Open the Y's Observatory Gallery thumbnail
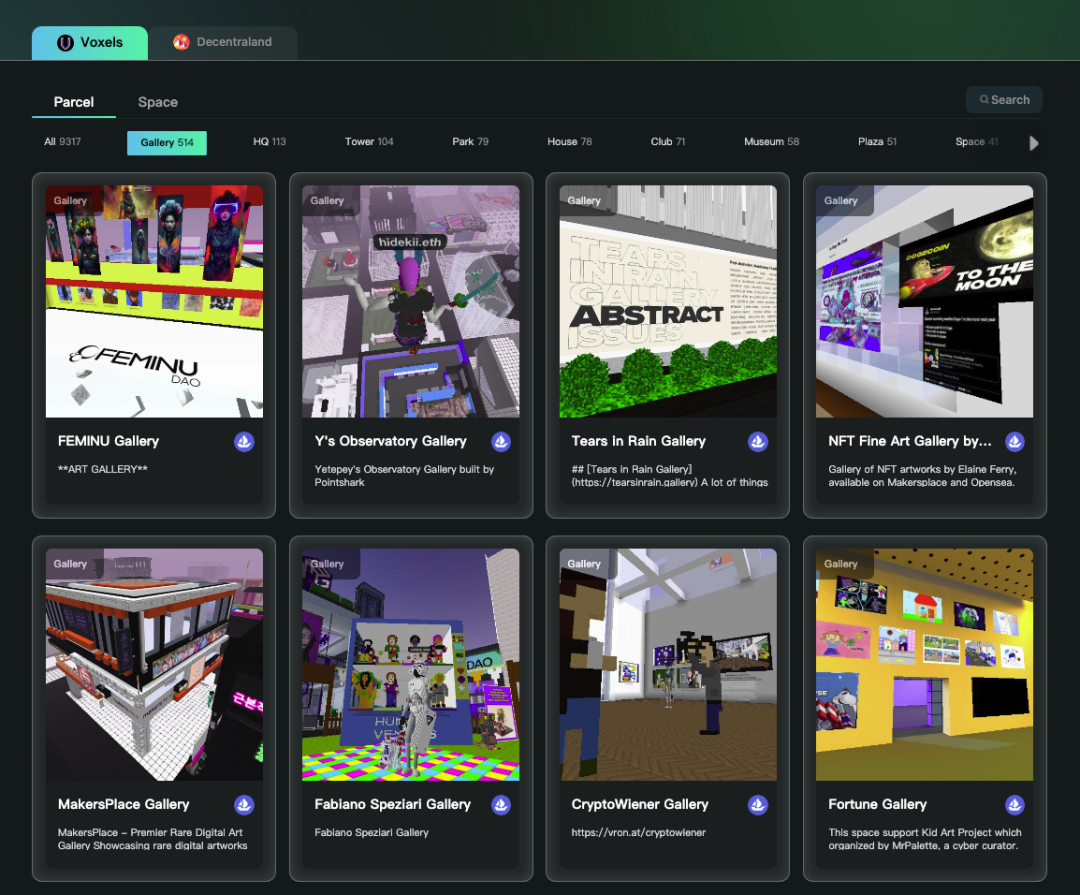The height and width of the screenshot is (895, 1080). click(x=411, y=301)
